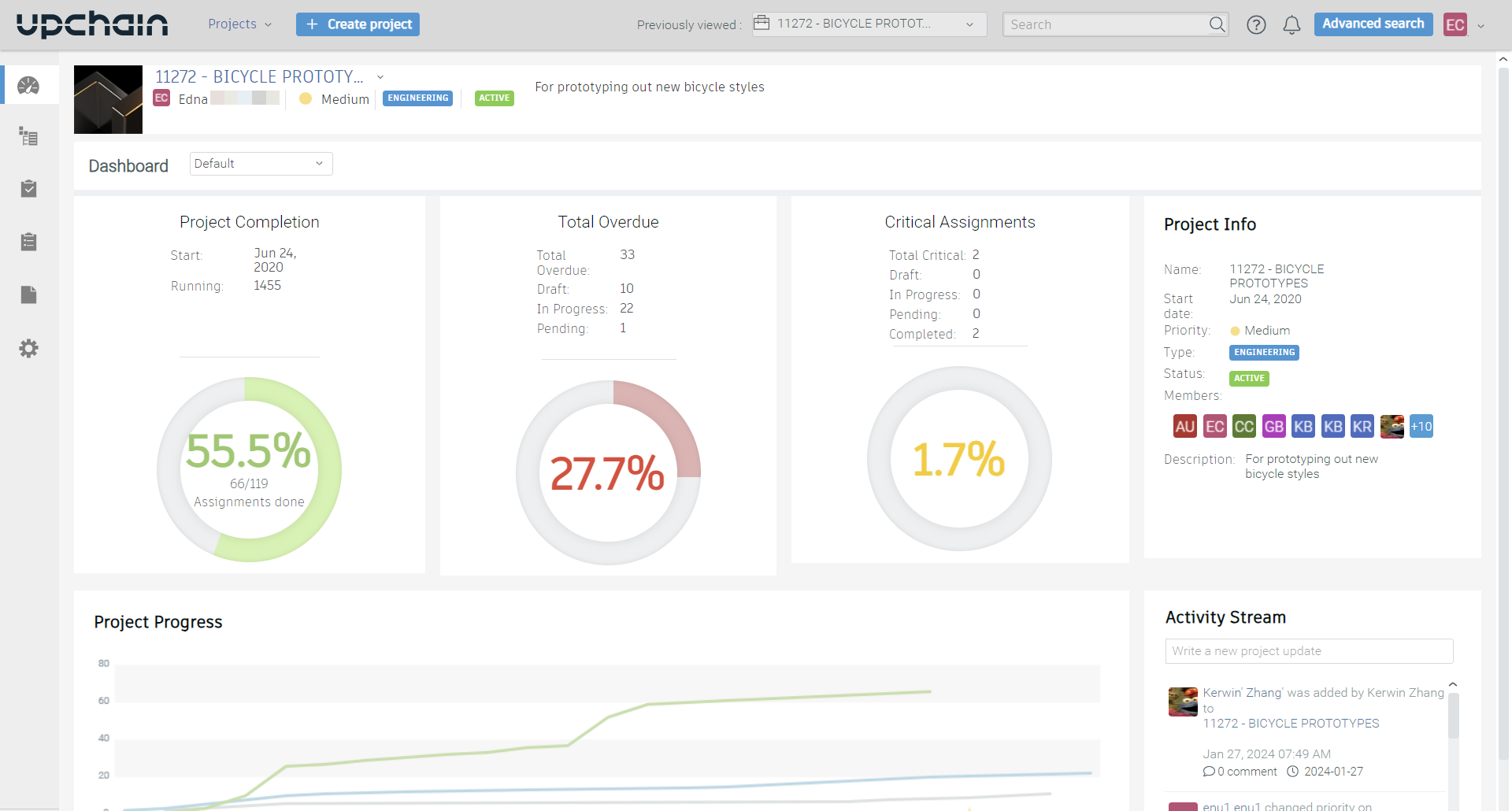Click the Upchain logo
Screen dimensions: 1512x811
(x=92, y=24)
